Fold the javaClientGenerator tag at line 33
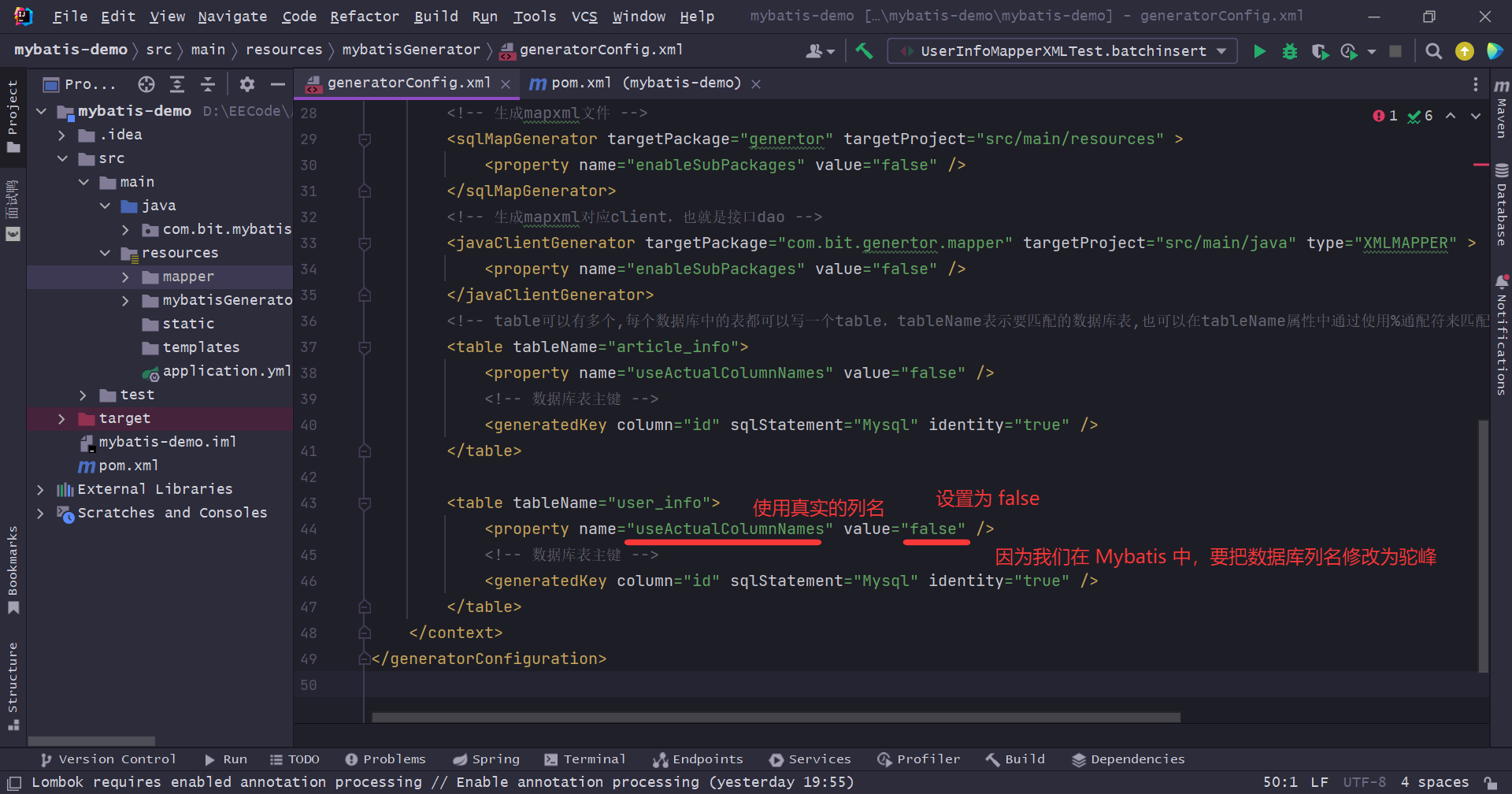 pyautogui.click(x=365, y=243)
